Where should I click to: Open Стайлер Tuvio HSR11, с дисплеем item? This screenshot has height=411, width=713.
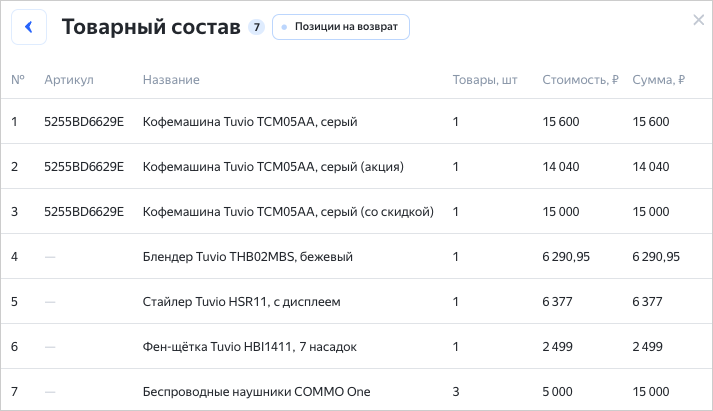click(243, 302)
